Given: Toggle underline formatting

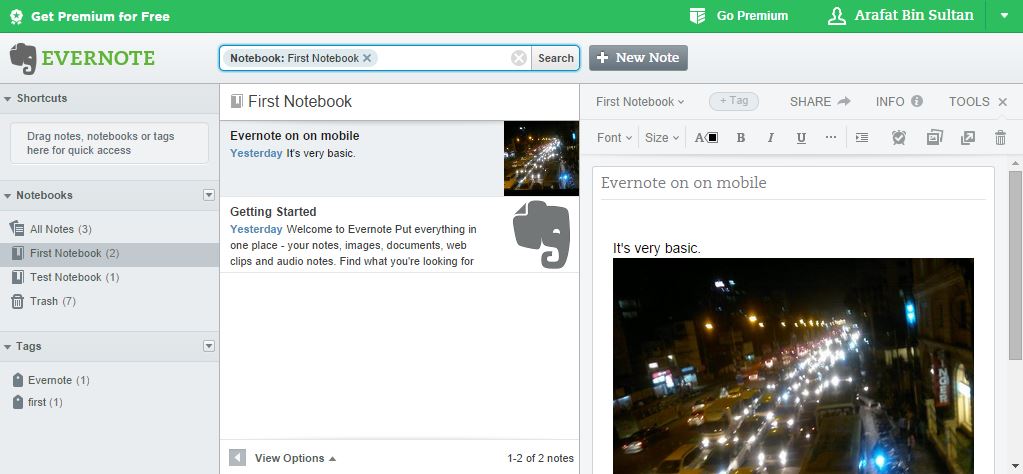Looking at the screenshot, I should pyautogui.click(x=801, y=138).
